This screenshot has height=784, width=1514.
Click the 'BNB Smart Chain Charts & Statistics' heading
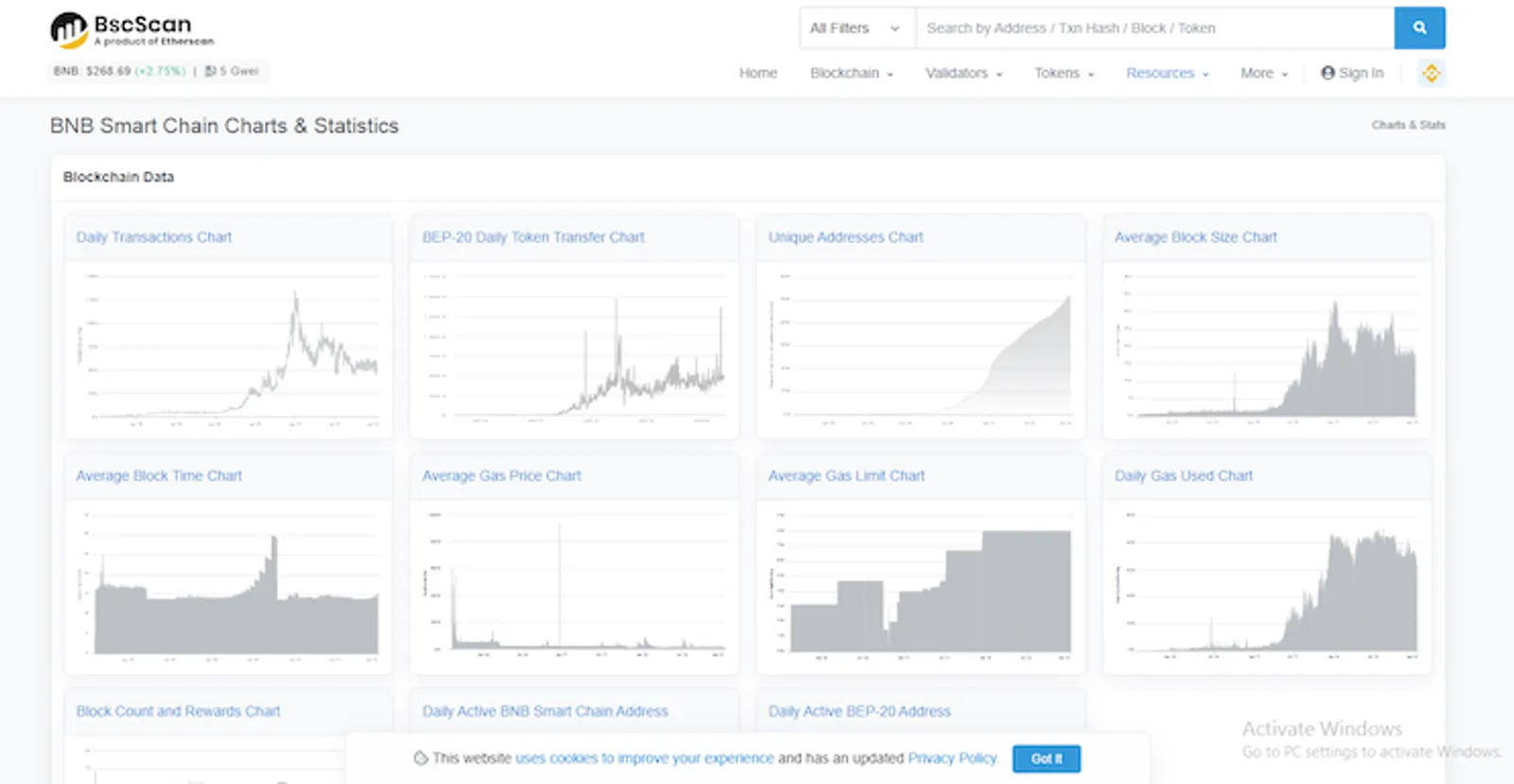224,126
